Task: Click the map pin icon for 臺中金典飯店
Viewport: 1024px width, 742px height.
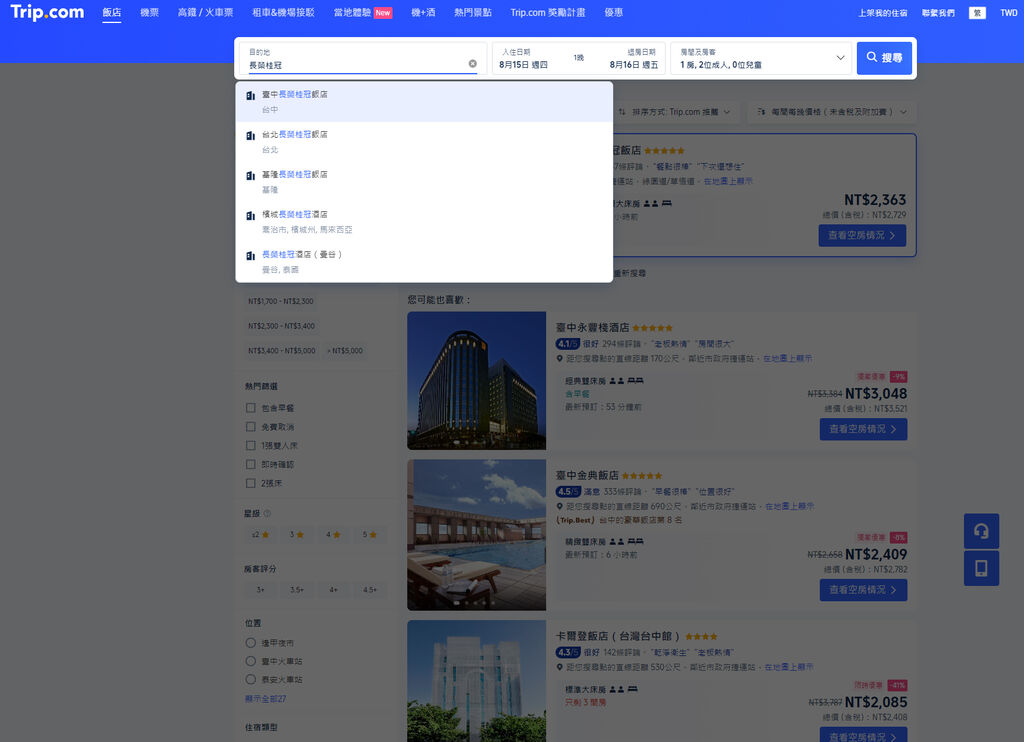Action: (560, 506)
